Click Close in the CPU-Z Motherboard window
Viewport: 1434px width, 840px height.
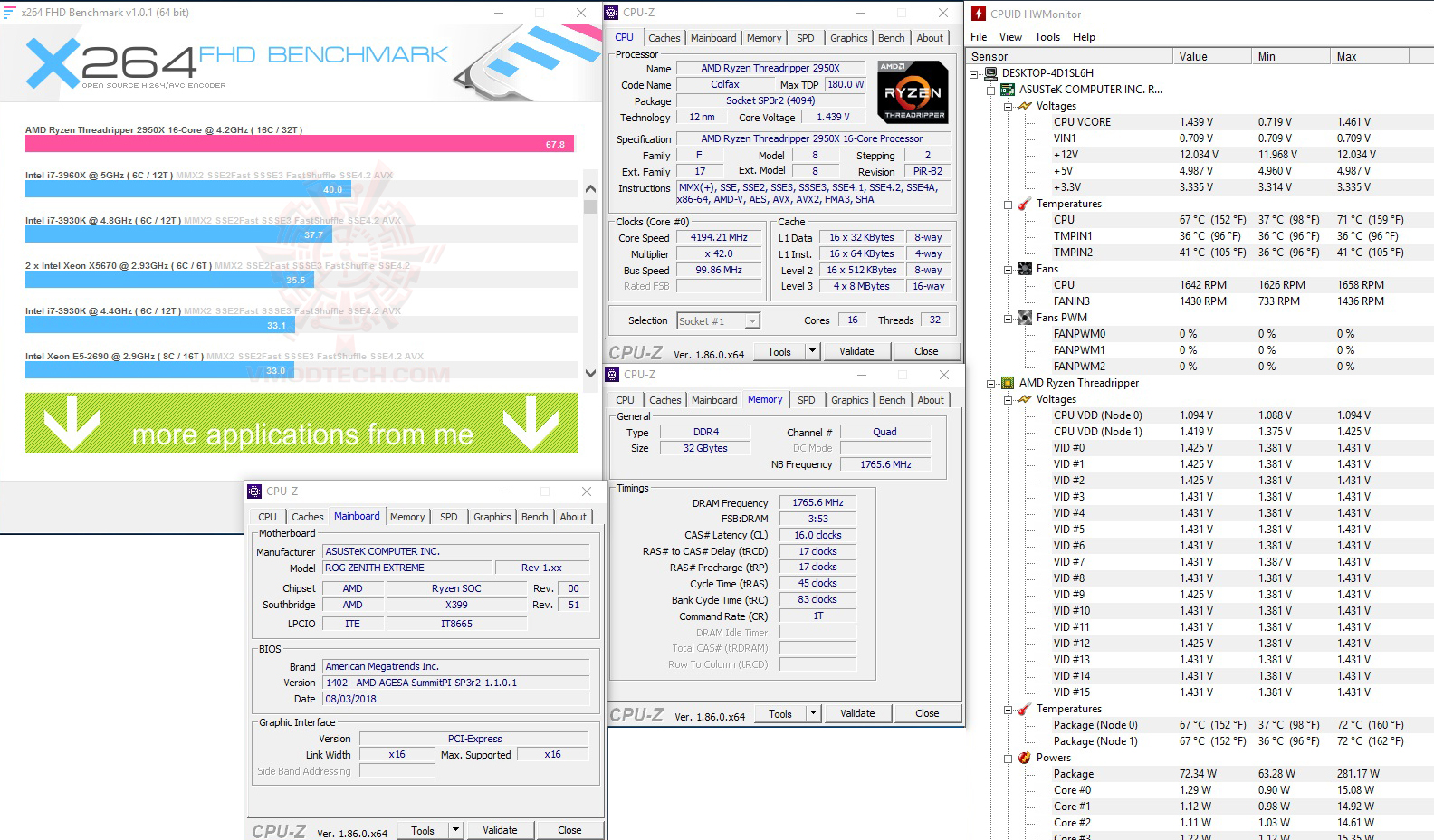(x=569, y=830)
